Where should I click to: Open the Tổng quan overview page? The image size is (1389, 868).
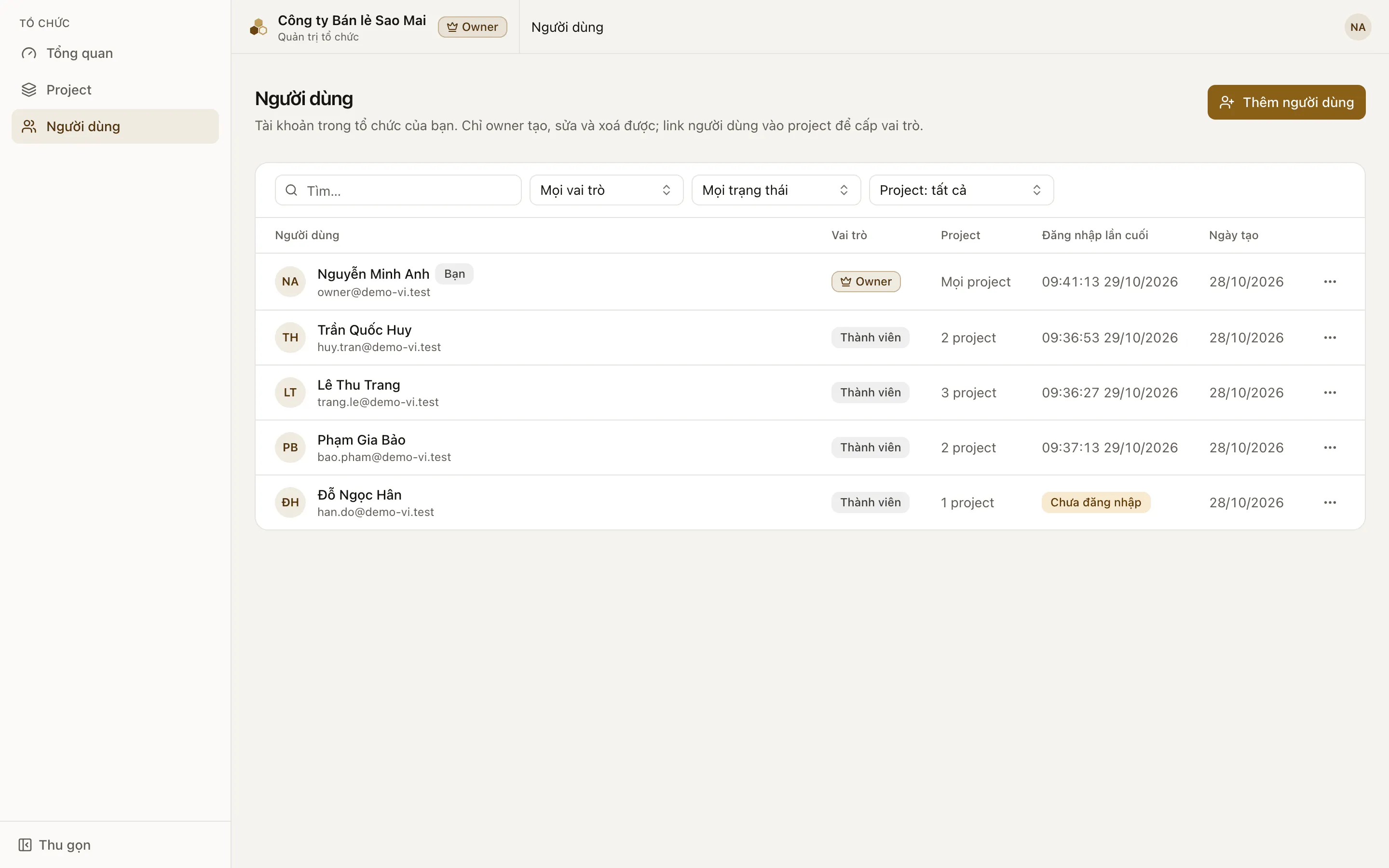(115, 54)
